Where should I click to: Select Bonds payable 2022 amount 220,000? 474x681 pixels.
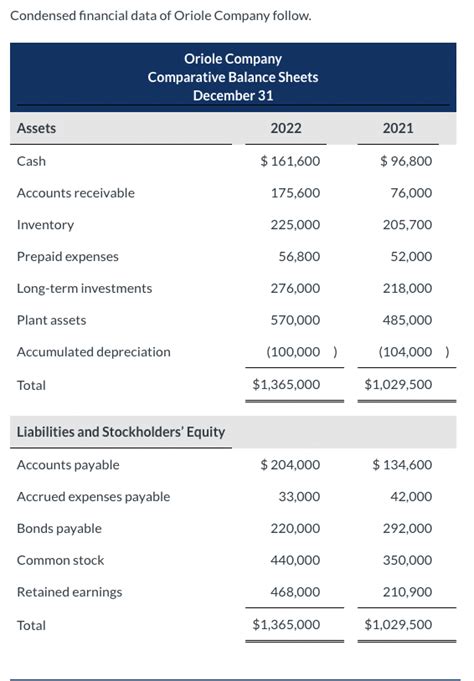click(x=295, y=529)
